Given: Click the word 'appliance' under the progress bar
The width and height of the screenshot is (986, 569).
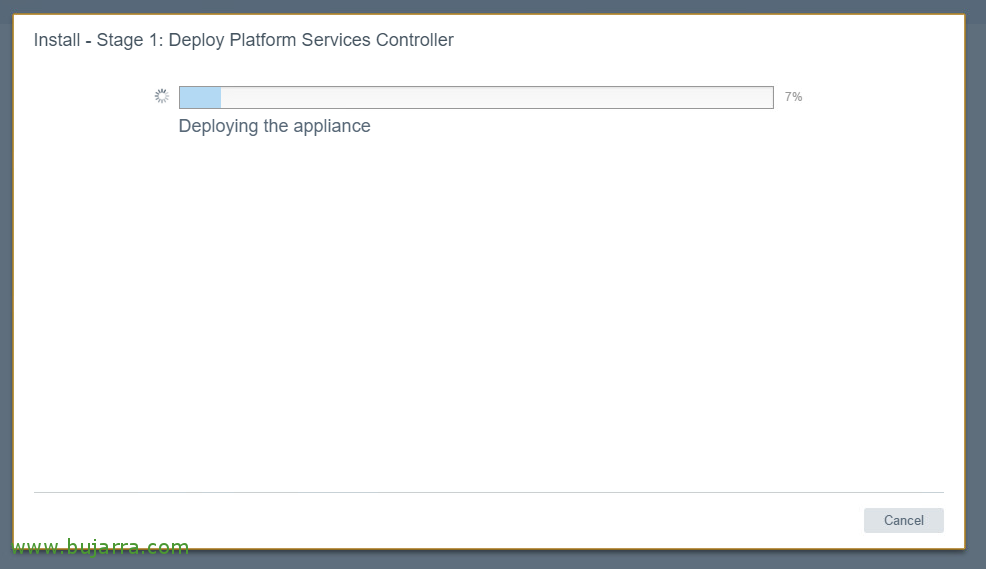Looking at the screenshot, I should [332, 126].
